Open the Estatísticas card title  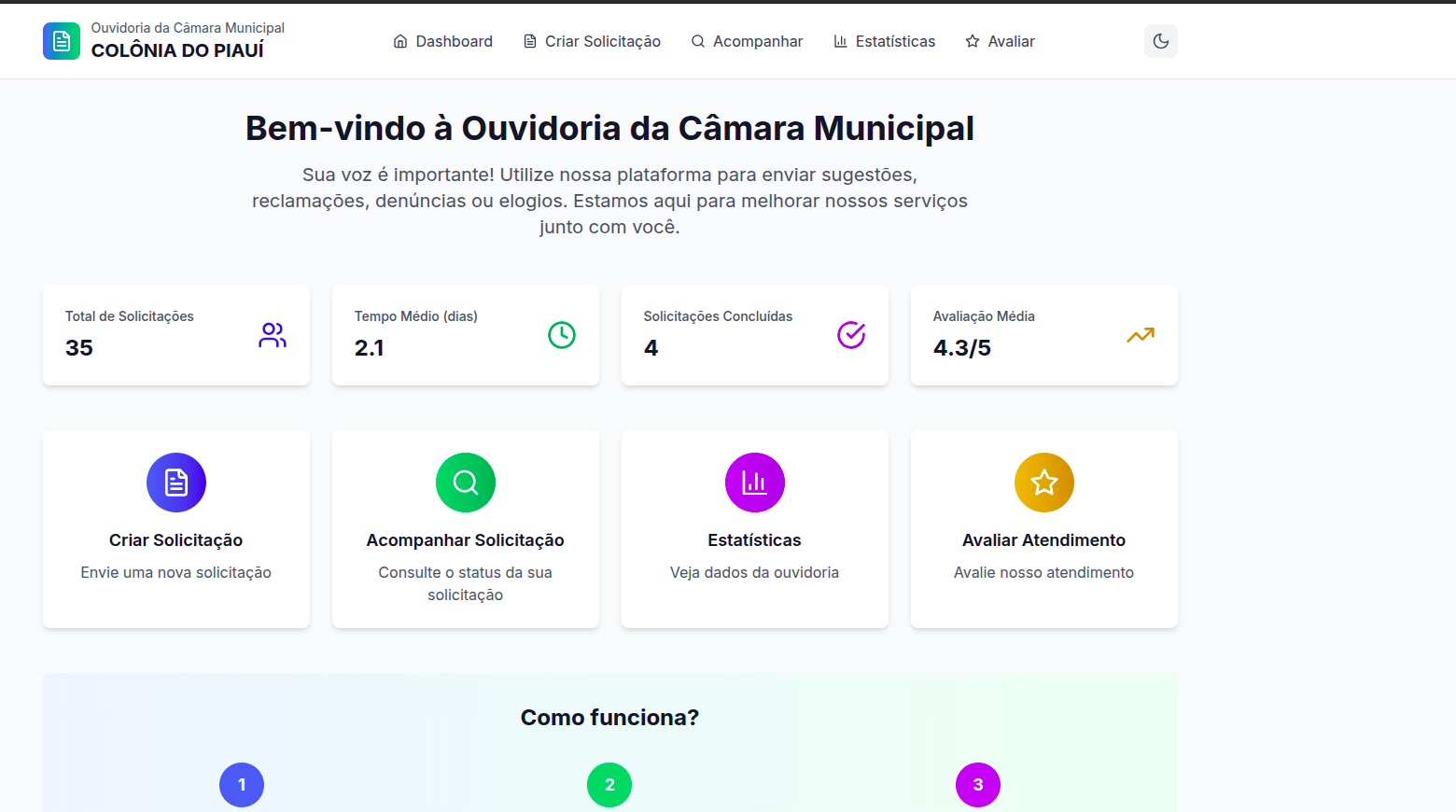pyautogui.click(x=755, y=540)
